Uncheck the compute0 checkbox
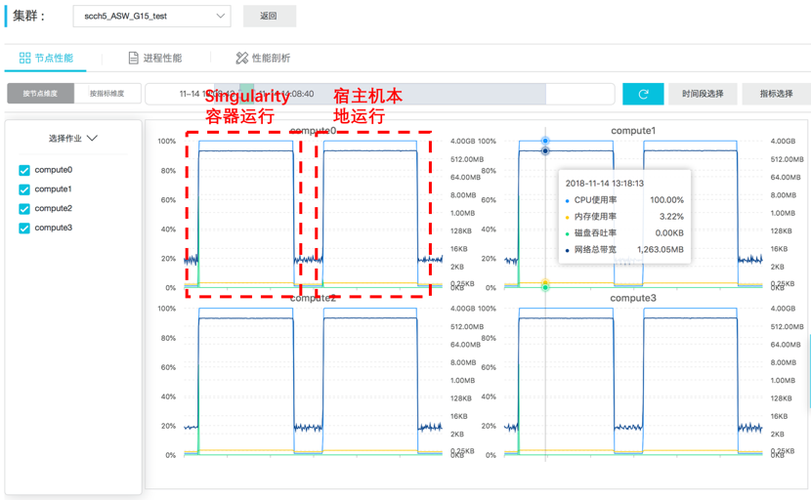Image resolution: width=811 pixels, height=500 pixels. point(24,170)
